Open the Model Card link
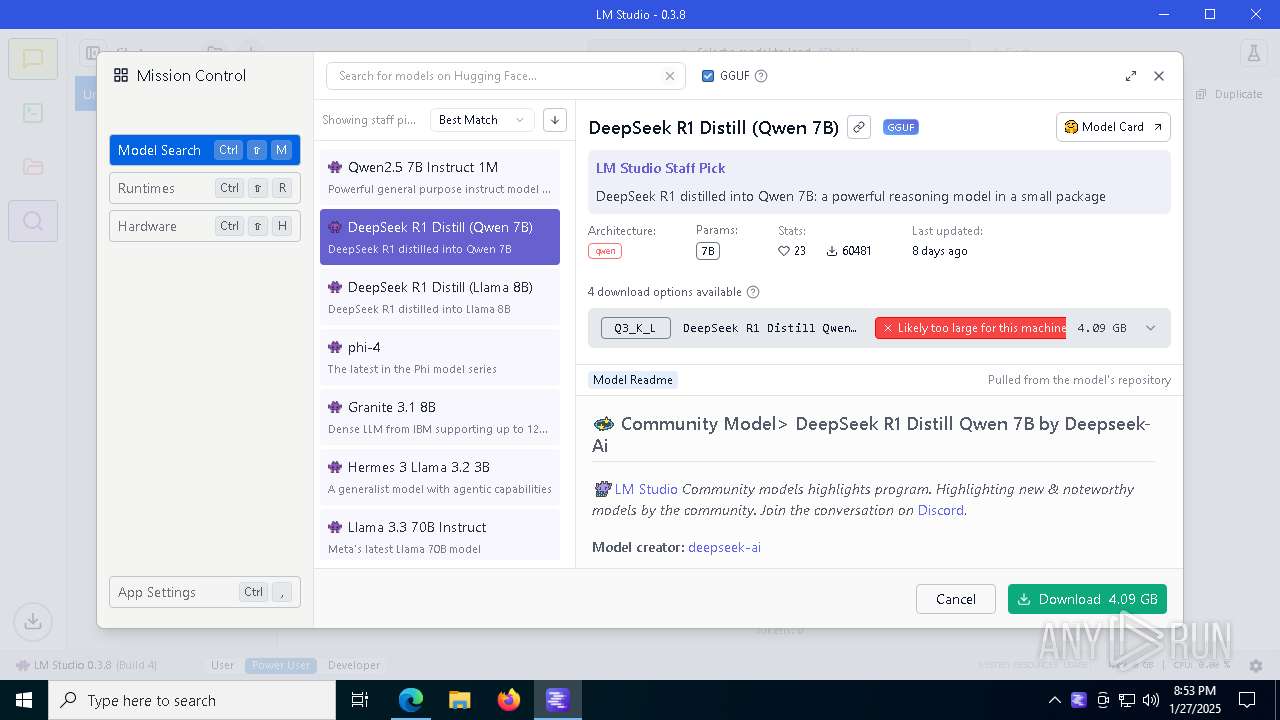 [x=1113, y=127]
